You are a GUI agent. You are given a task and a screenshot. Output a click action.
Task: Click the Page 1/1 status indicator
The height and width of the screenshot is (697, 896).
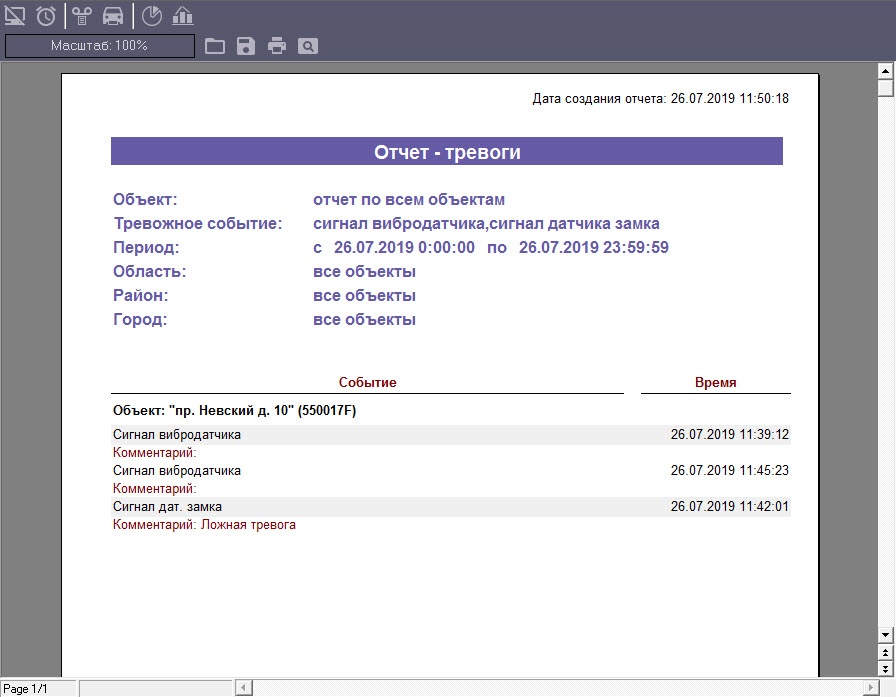27,689
